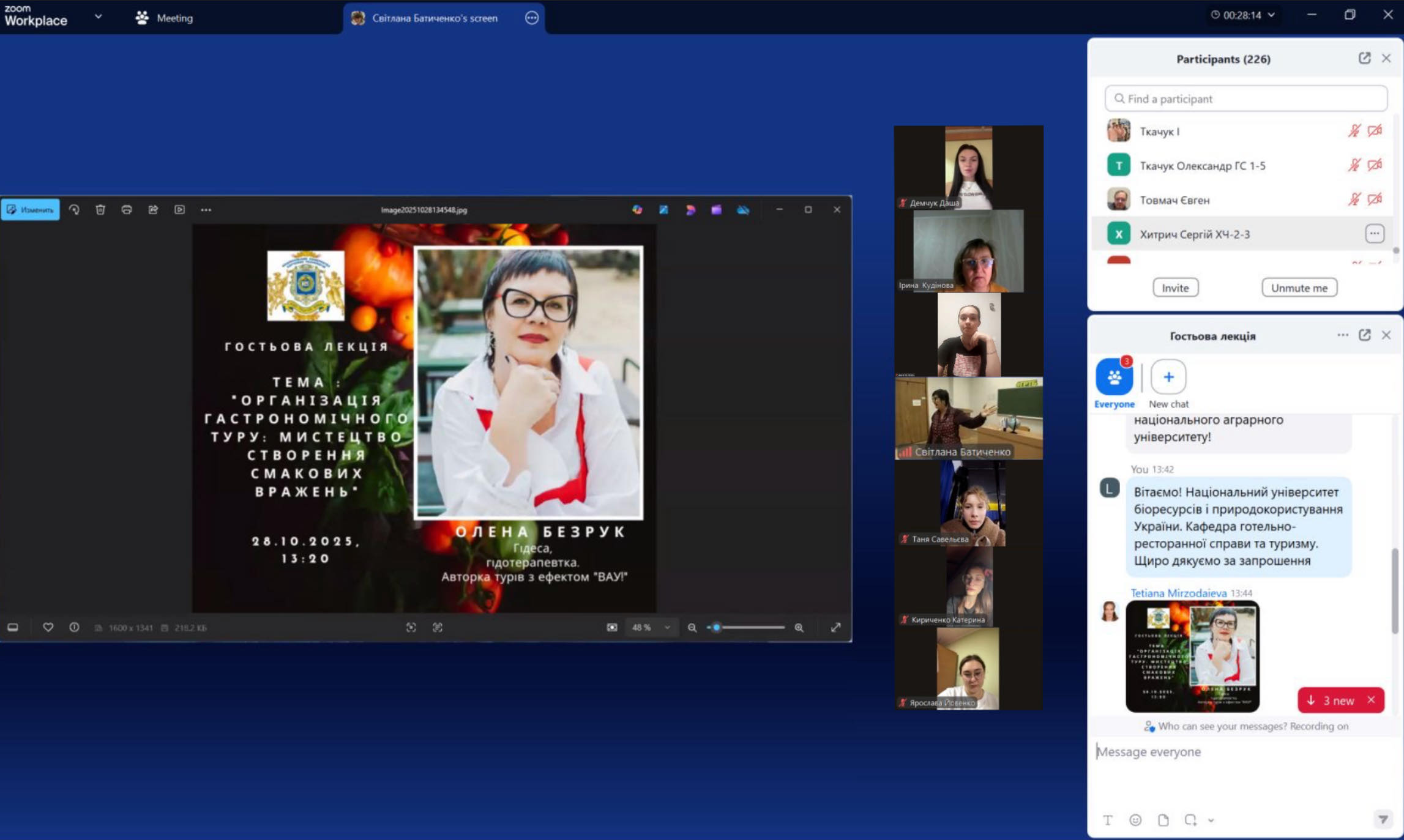The image size is (1404, 840).
Task: Toggle full-screen view in photo viewer
Action: click(x=835, y=627)
